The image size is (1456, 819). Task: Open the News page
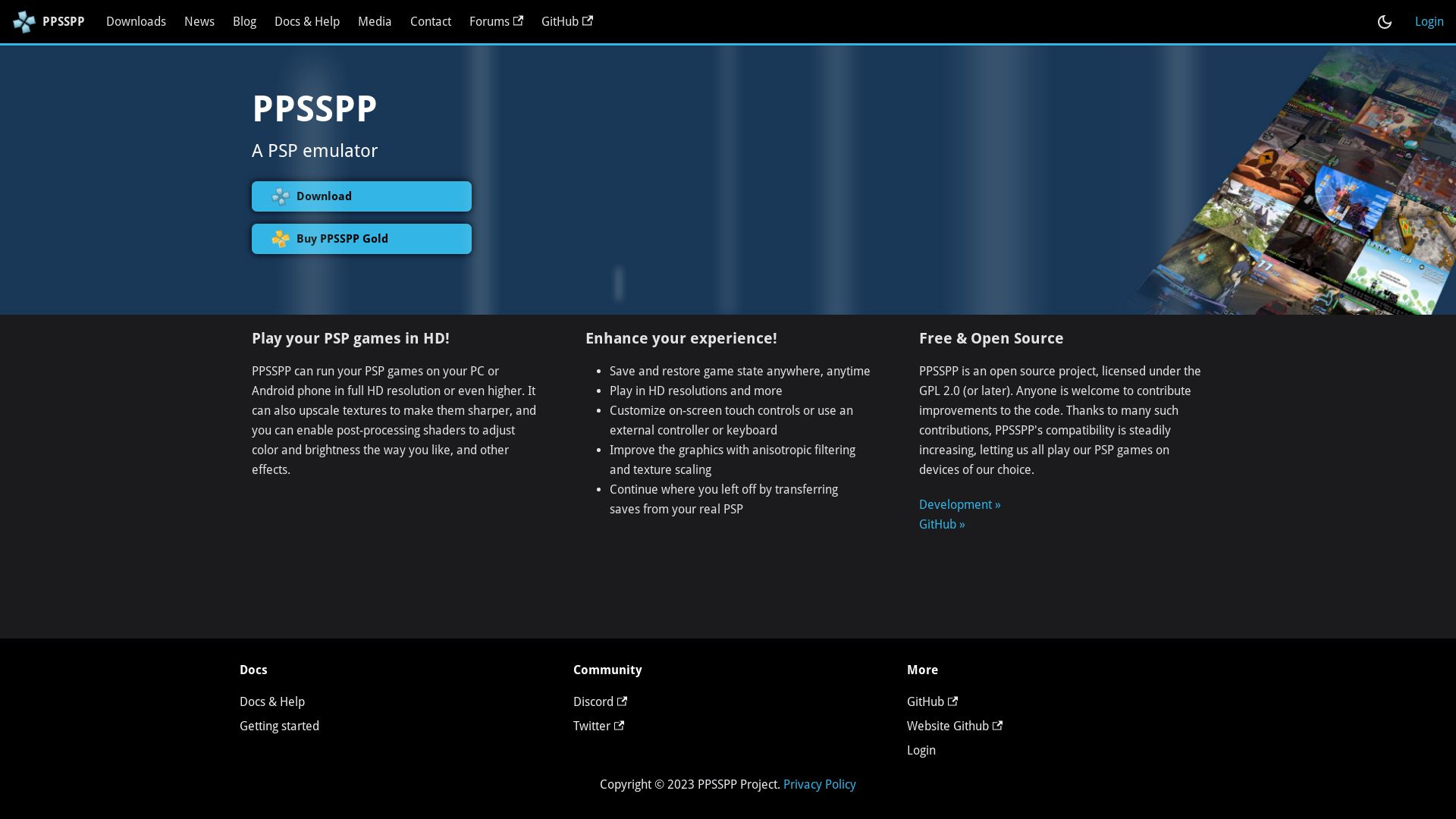click(199, 22)
